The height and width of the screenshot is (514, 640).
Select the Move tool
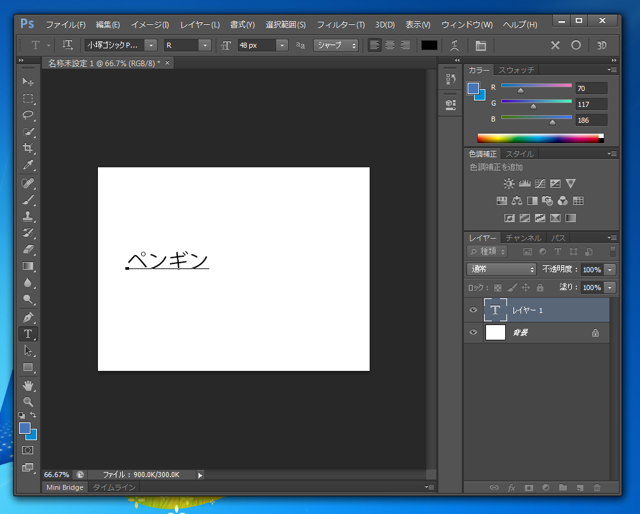click(x=28, y=82)
